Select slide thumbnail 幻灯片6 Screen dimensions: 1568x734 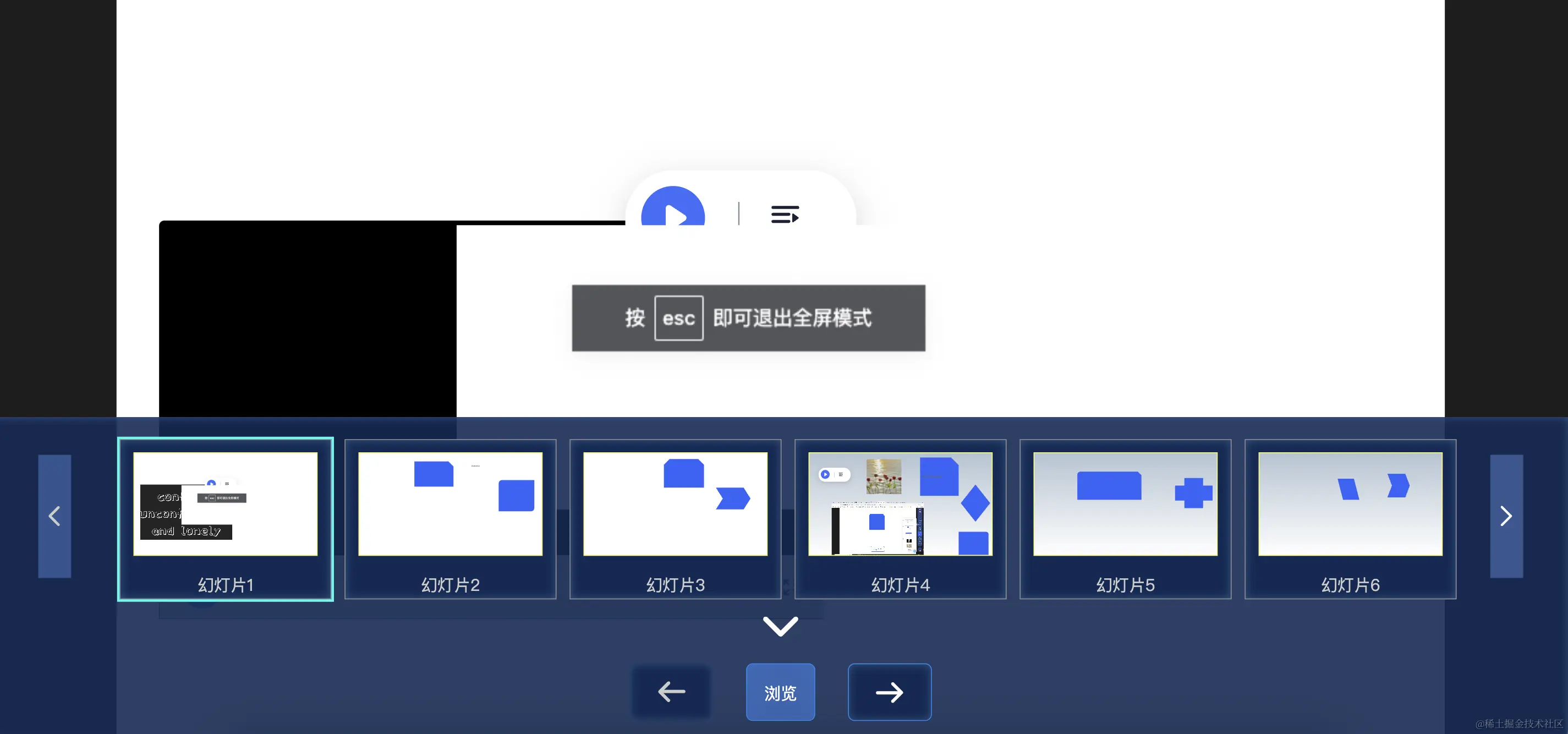(x=1350, y=519)
